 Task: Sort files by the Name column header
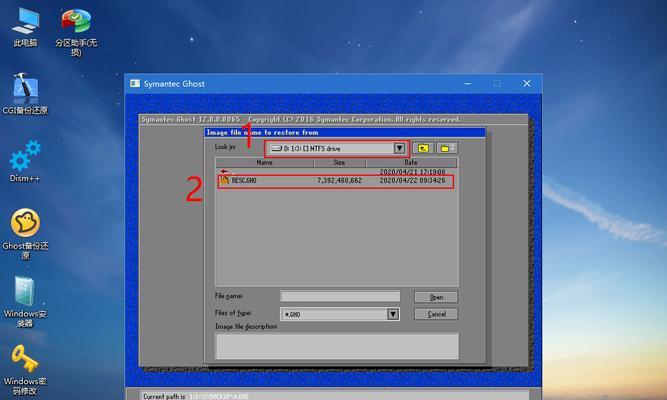point(264,162)
